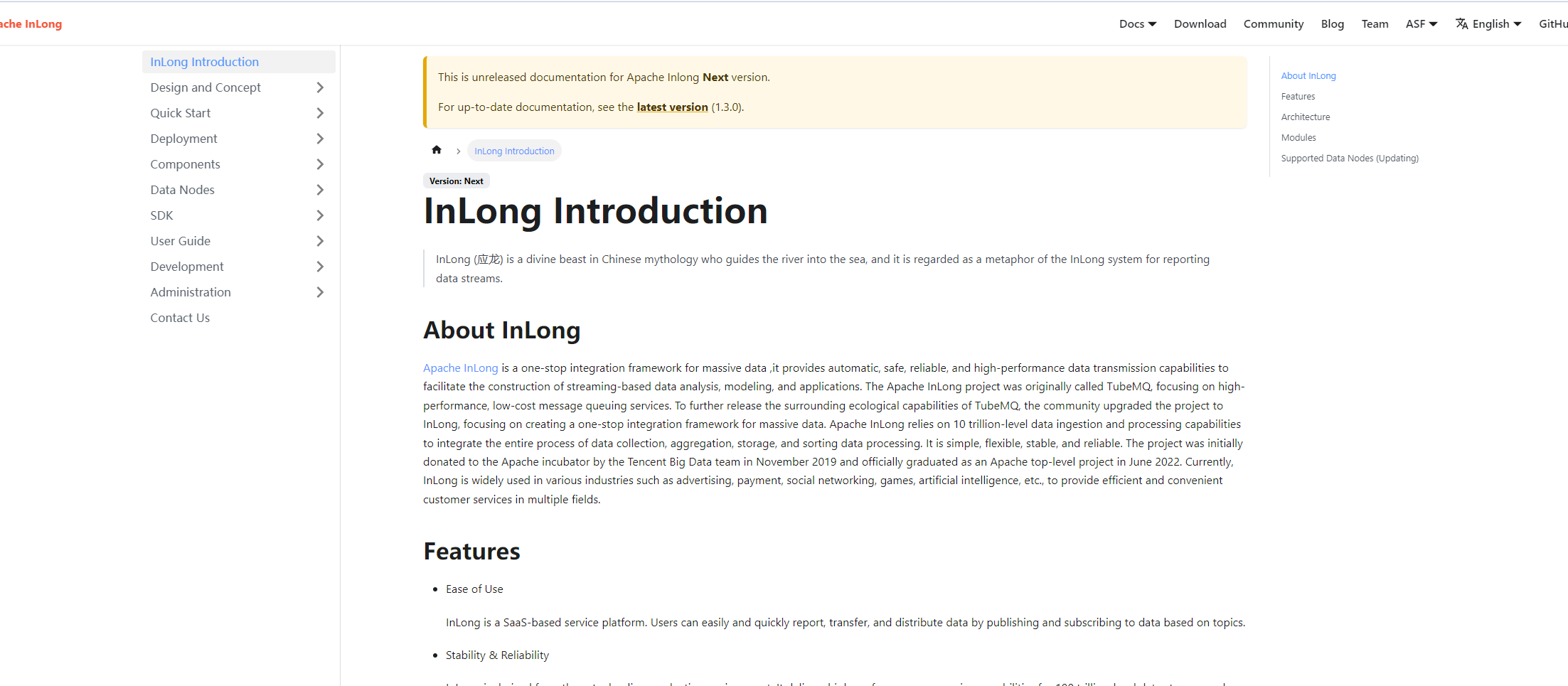Click the InLong Introduction main heading
The image size is (1568, 686).
[595, 211]
